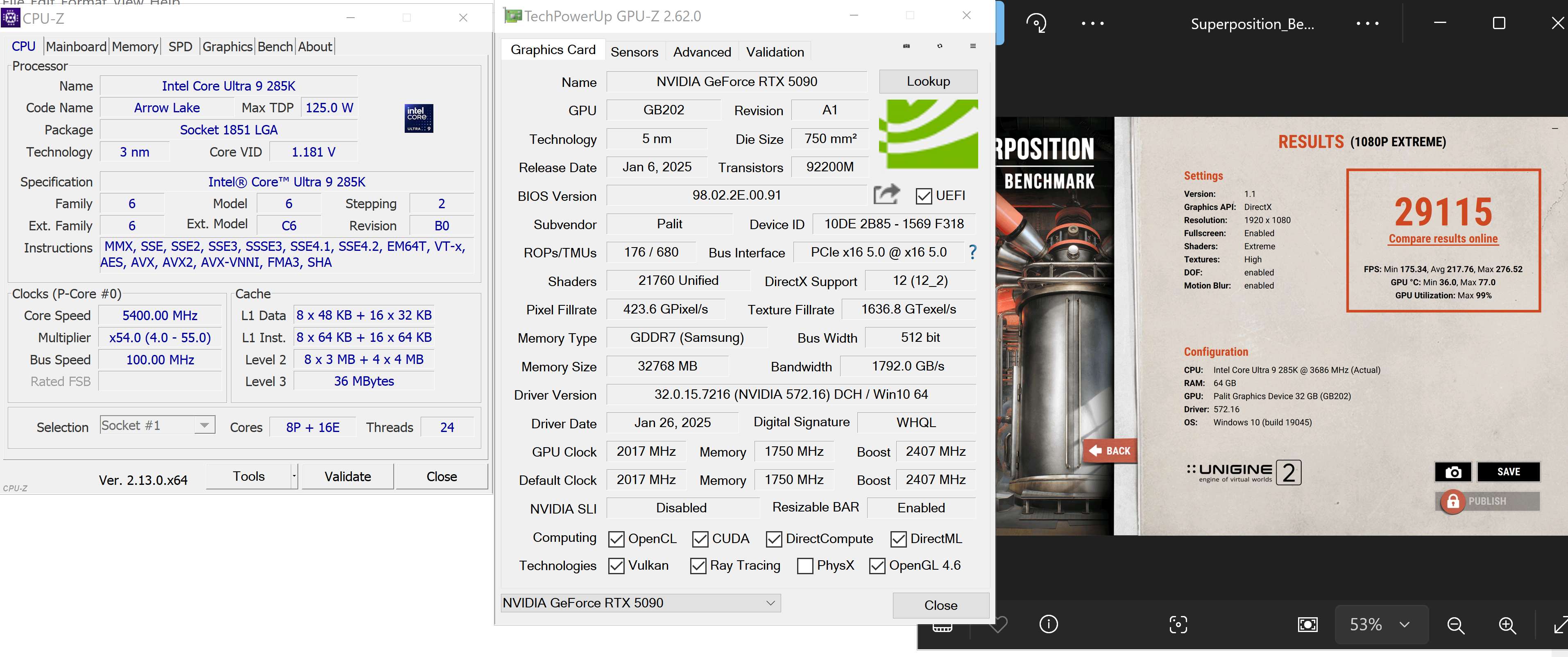Click the Unigine 2 logo

click(1244, 472)
